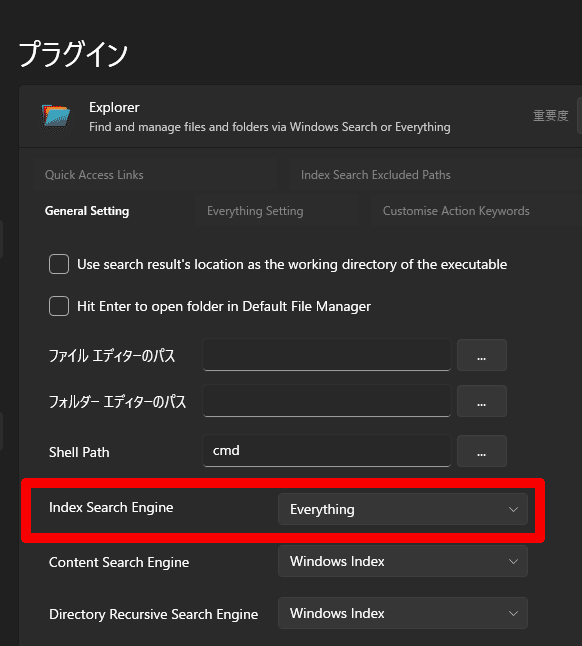
Task: Open the Customise Action Keywords tab
Action: pos(456,211)
